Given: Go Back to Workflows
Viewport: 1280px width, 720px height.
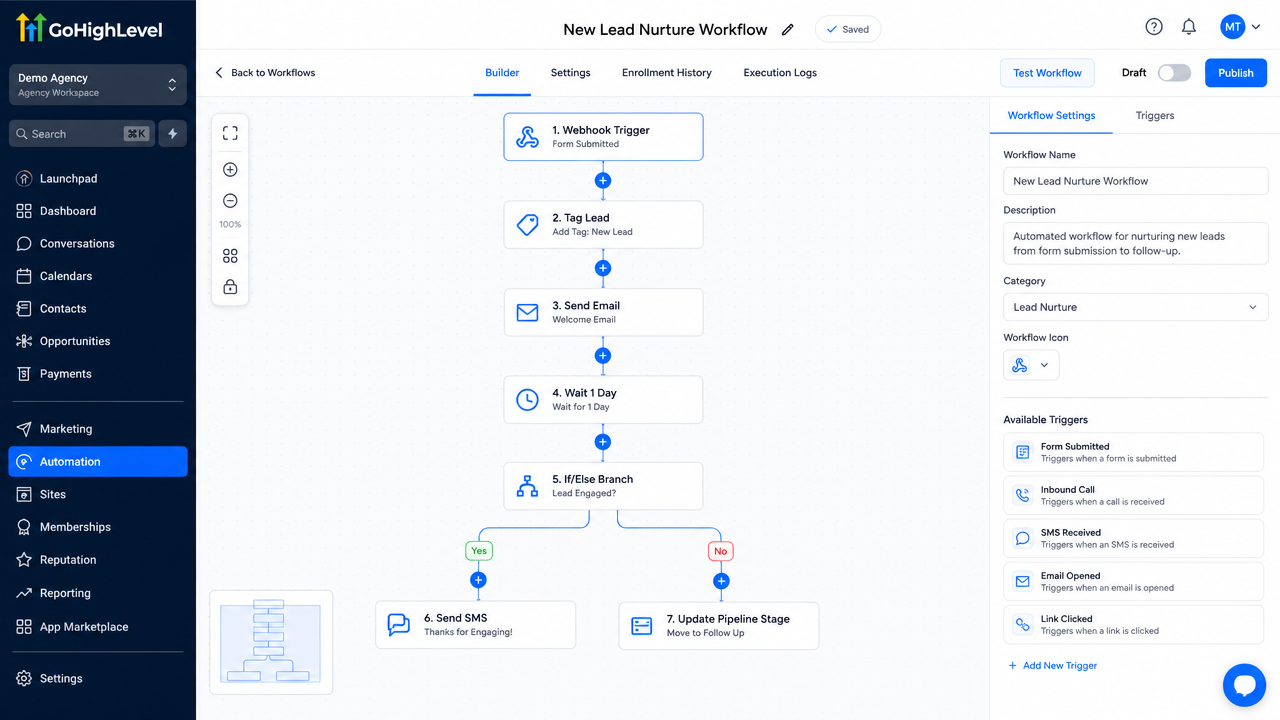Looking at the screenshot, I should [x=265, y=73].
